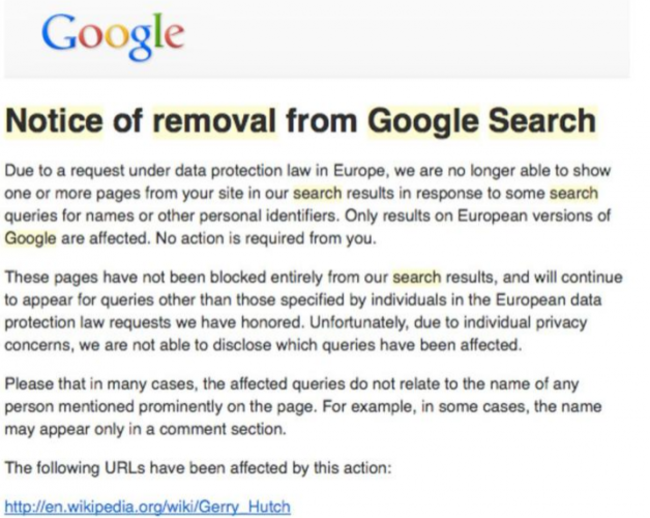Screen dimensions: 650x518
Task: Click highlighted 'Google' before 'are affected'
Action: (30, 239)
